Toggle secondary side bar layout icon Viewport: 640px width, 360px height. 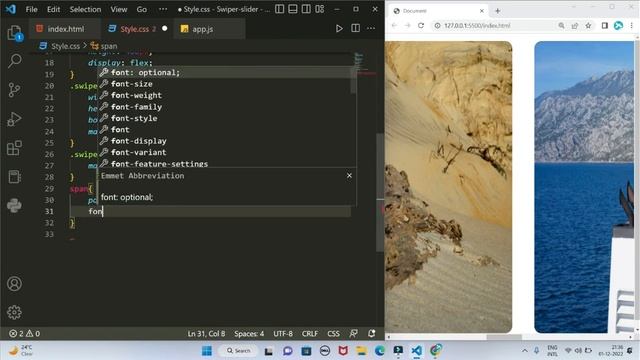pyautogui.click(x=306, y=9)
